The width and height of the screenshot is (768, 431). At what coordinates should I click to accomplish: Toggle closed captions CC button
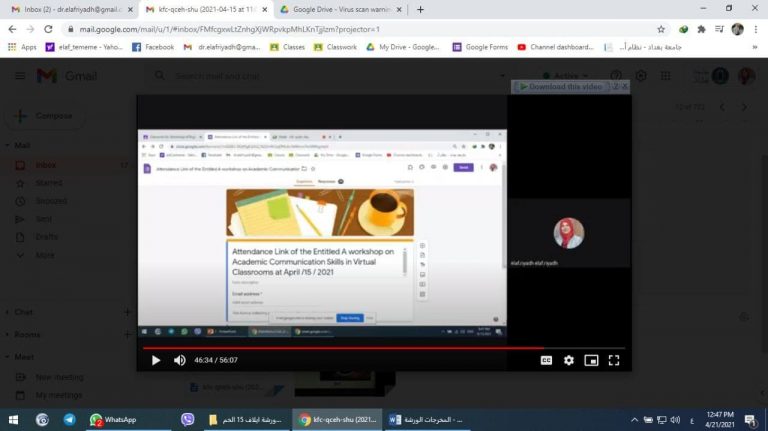tap(546, 360)
